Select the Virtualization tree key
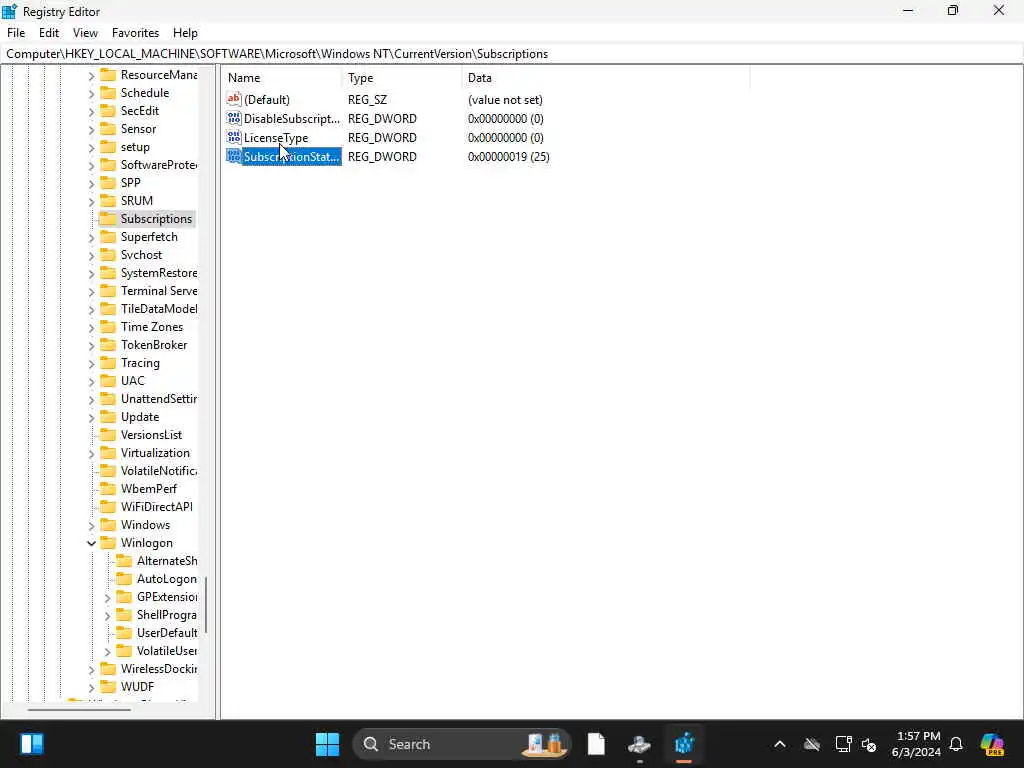 click(155, 453)
